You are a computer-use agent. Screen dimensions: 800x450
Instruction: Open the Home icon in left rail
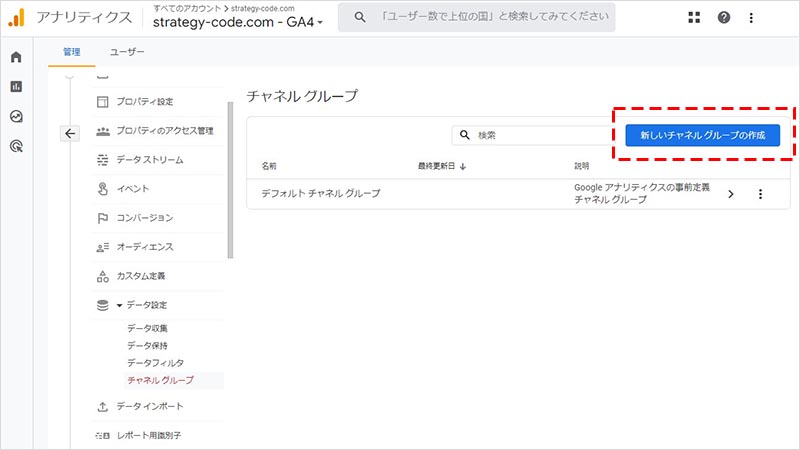tap(15, 57)
